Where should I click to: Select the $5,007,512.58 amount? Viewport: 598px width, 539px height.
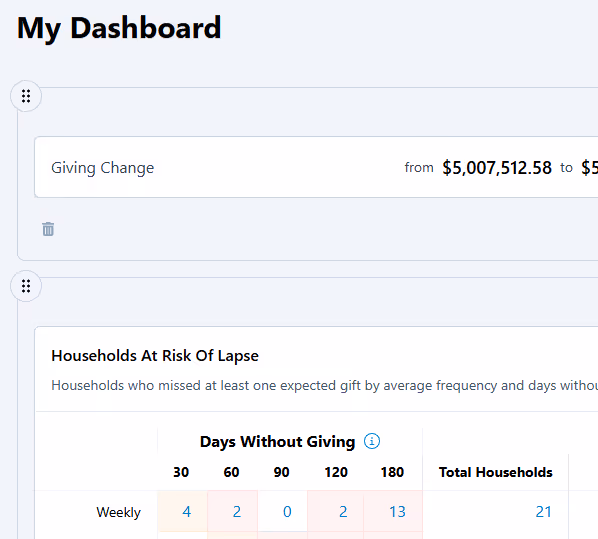pyautogui.click(x=497, y=168)
